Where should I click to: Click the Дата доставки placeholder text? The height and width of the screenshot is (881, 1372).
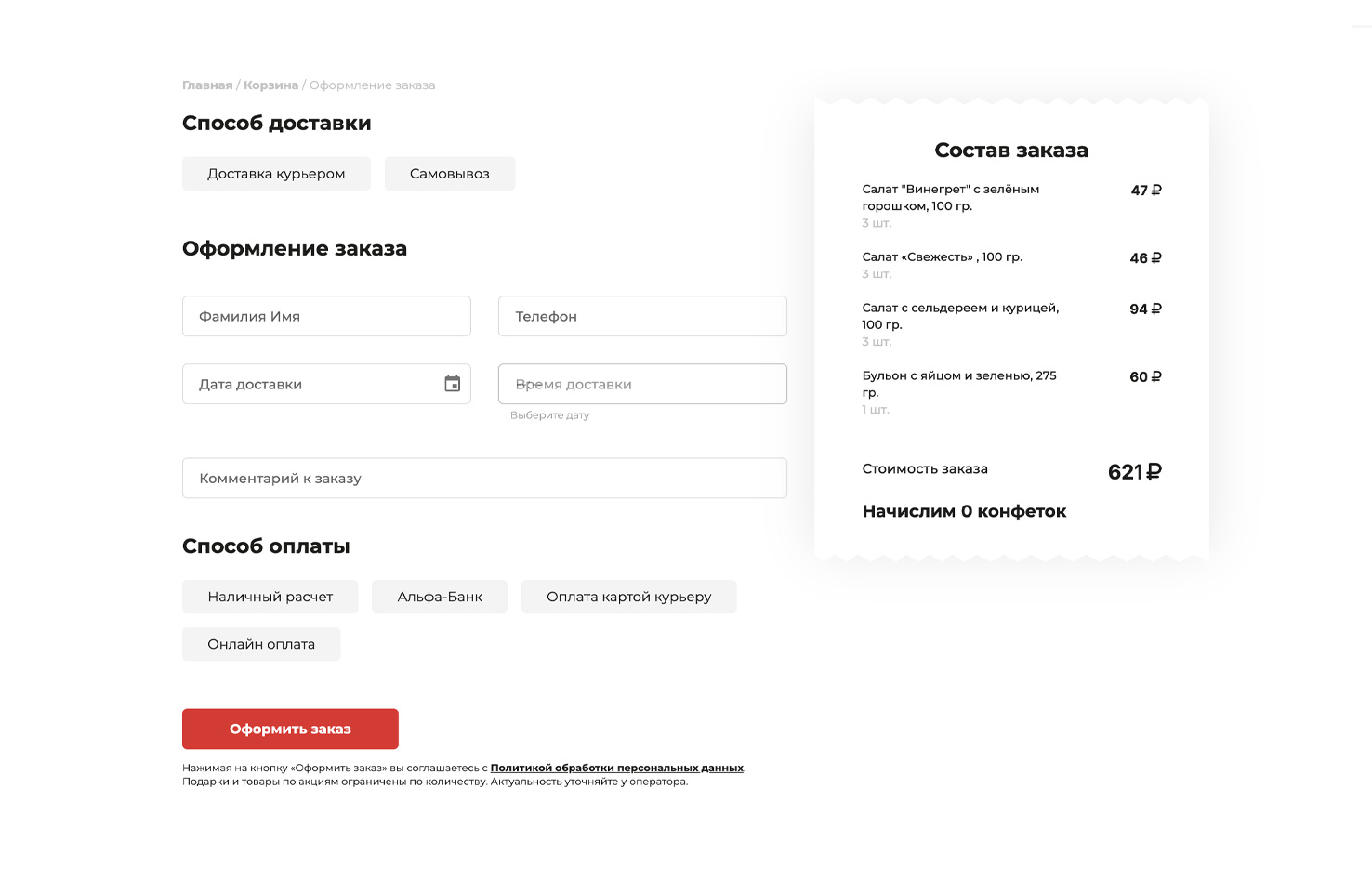(x=250, y=385)
